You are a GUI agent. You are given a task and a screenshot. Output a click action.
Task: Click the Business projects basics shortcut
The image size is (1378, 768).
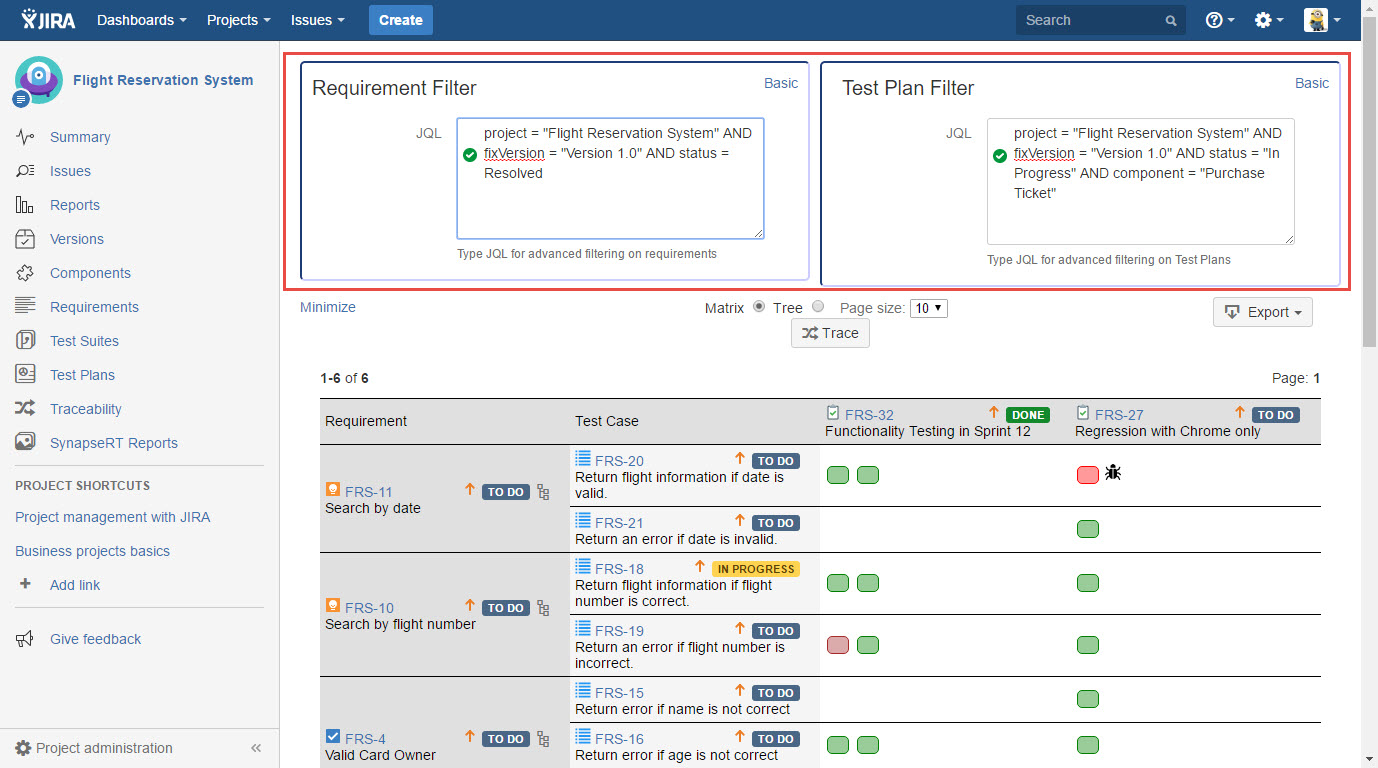[92, 551]
